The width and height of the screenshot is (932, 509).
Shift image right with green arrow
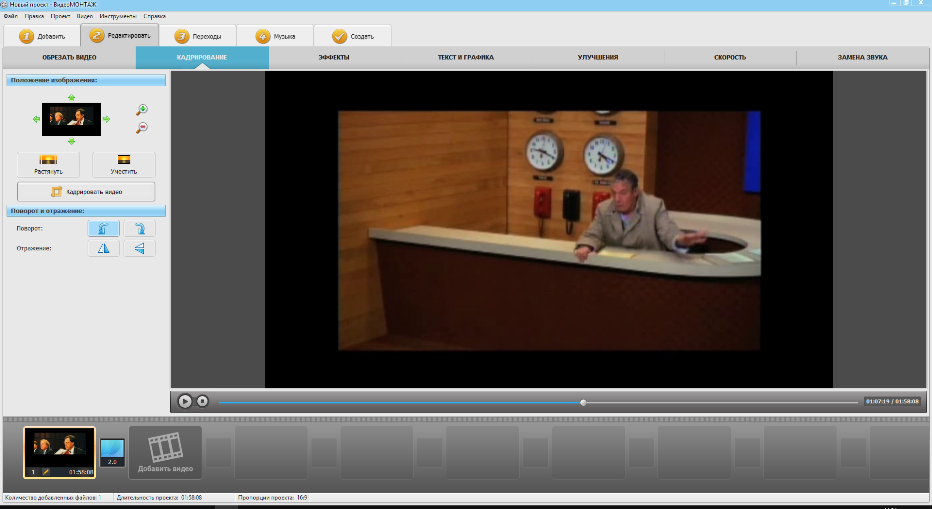[107, 120]
